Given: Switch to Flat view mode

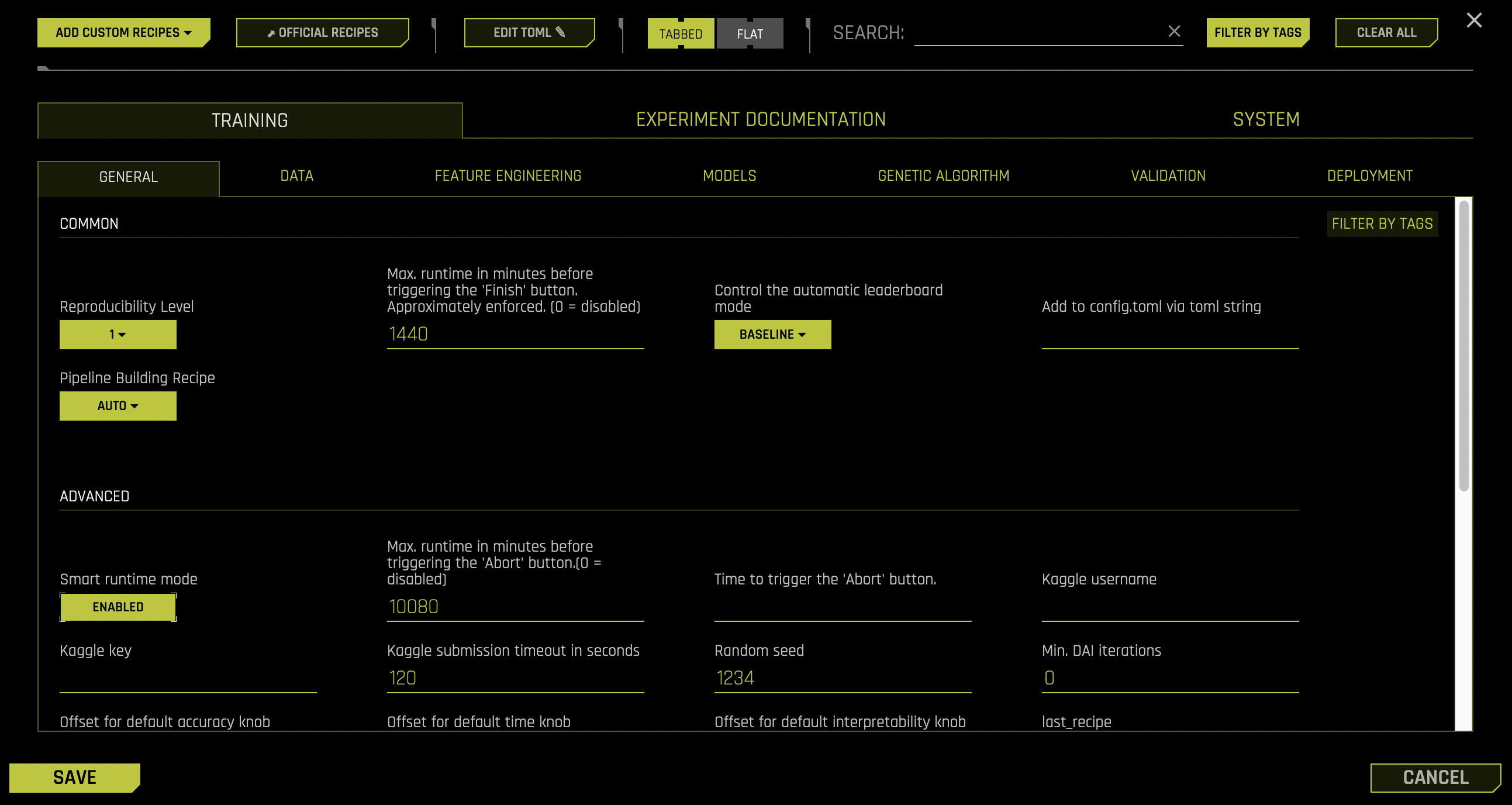Looking at the screenshot, I should (750, 33).
